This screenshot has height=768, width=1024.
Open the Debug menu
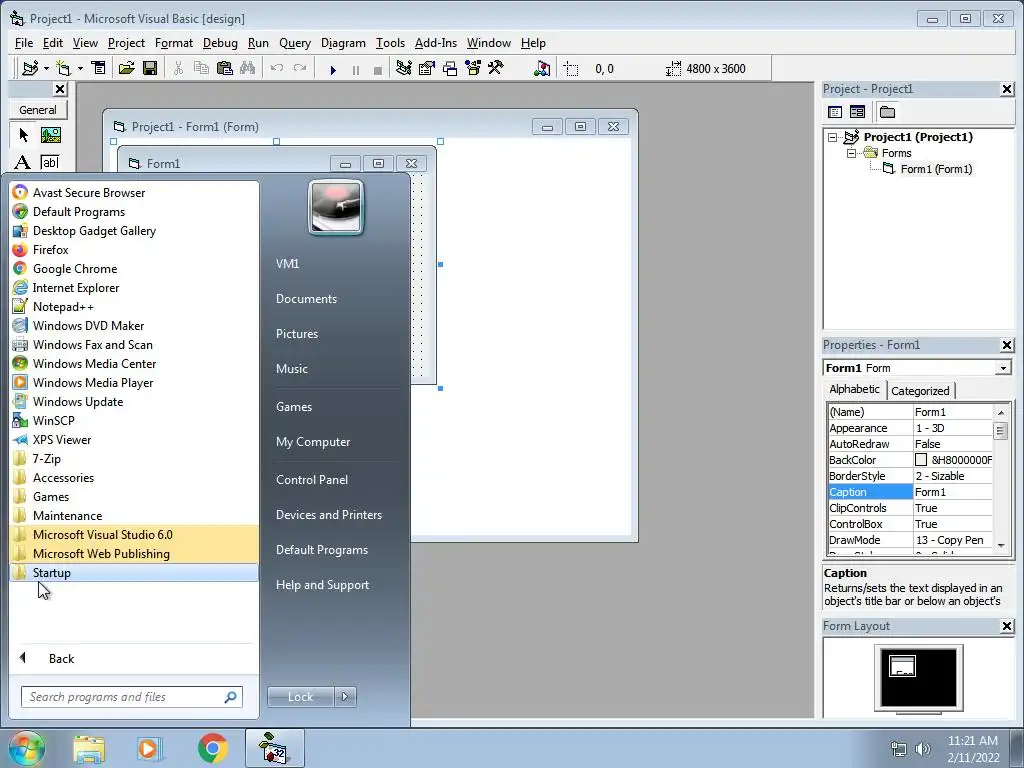pos(220,43)
